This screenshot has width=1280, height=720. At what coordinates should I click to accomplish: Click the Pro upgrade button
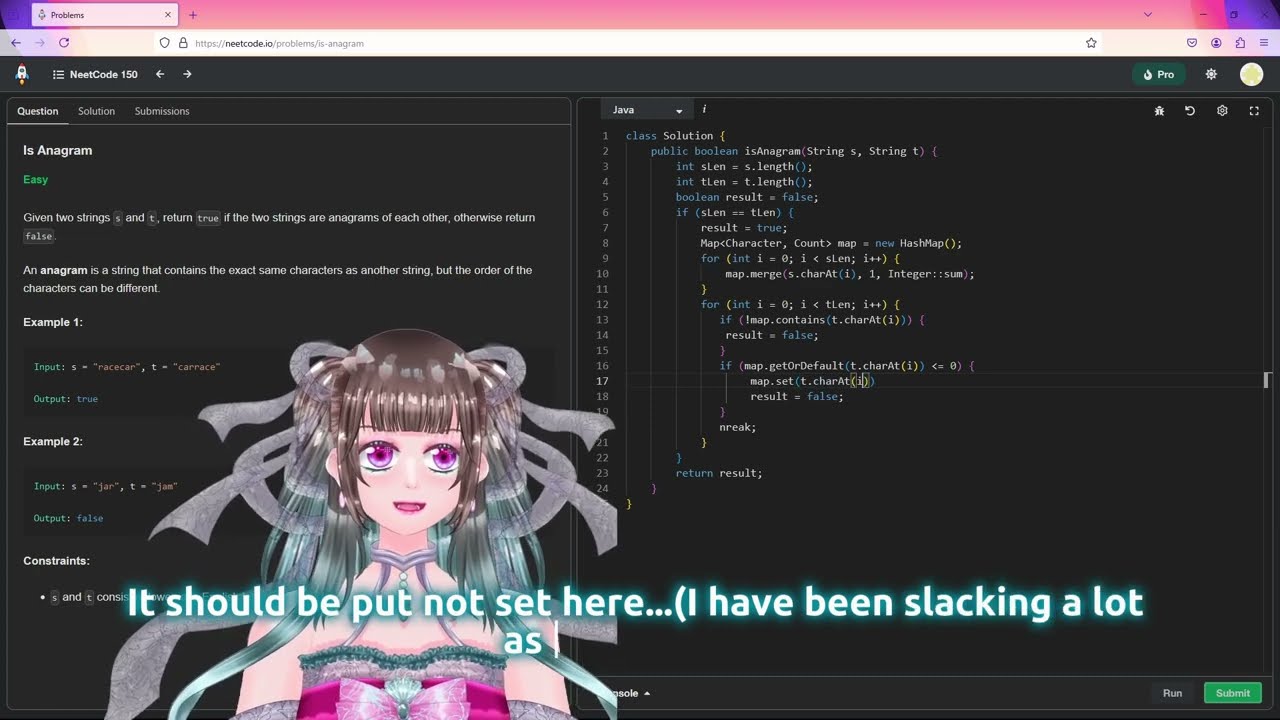point(1158,74)
